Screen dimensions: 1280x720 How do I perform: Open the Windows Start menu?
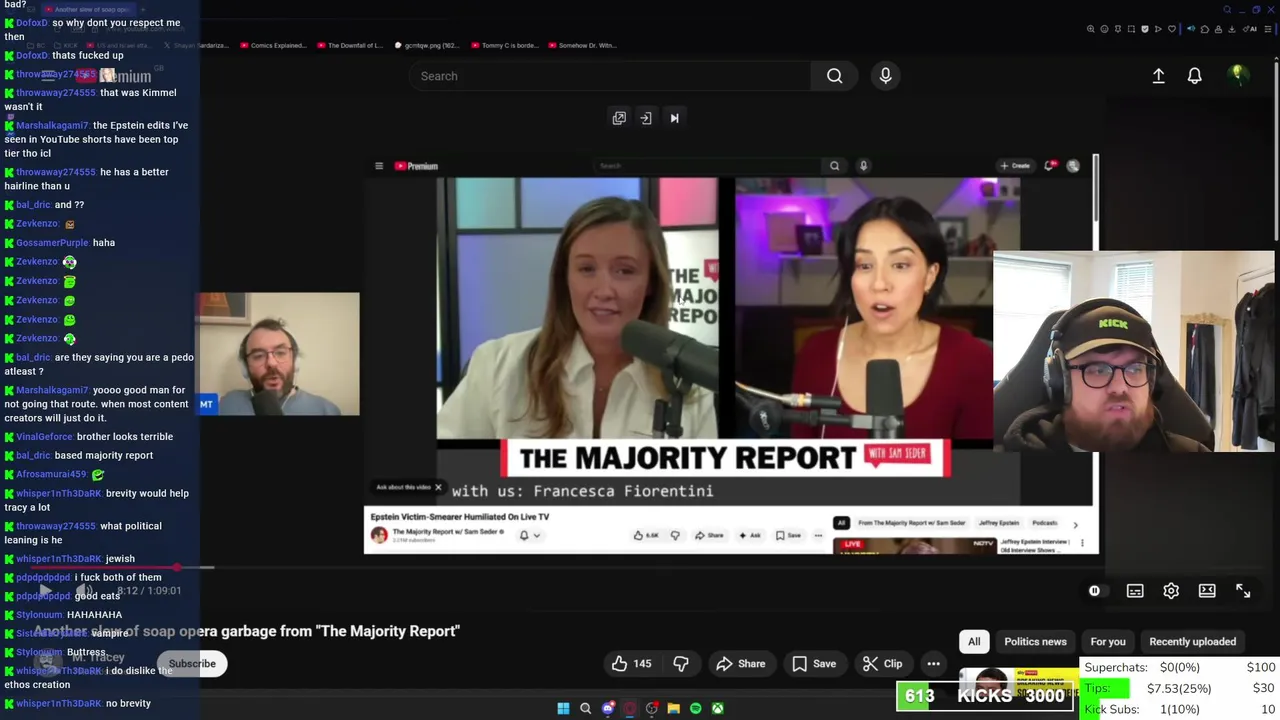coord(563,708)
